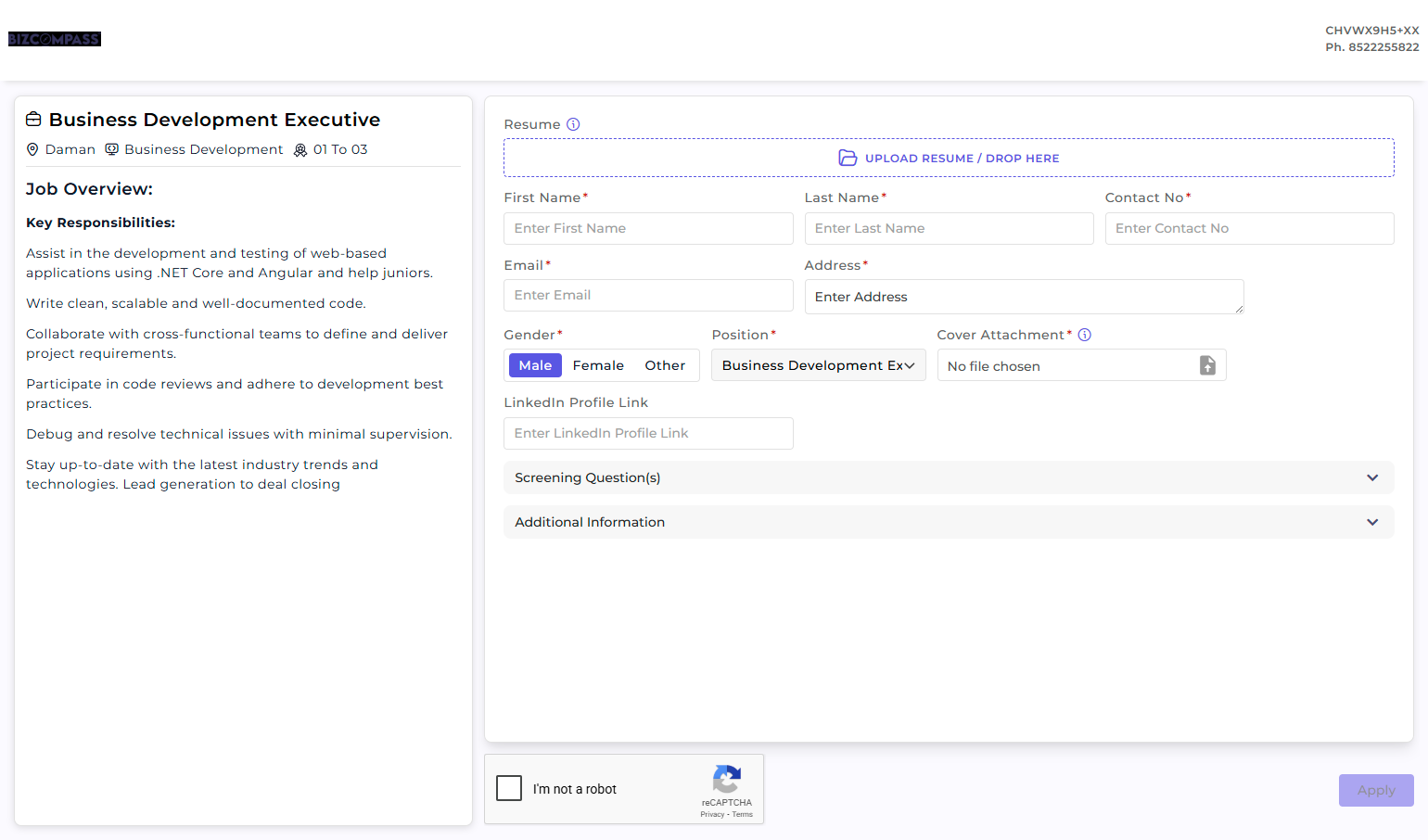
Task: Click the Daman location pin icon
Action: pos(32,149)
